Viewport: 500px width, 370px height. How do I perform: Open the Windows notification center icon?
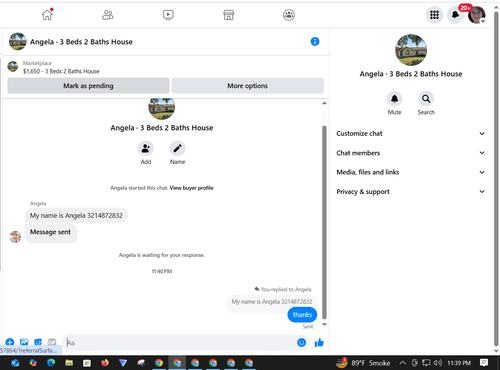click(x=484, y=363)
